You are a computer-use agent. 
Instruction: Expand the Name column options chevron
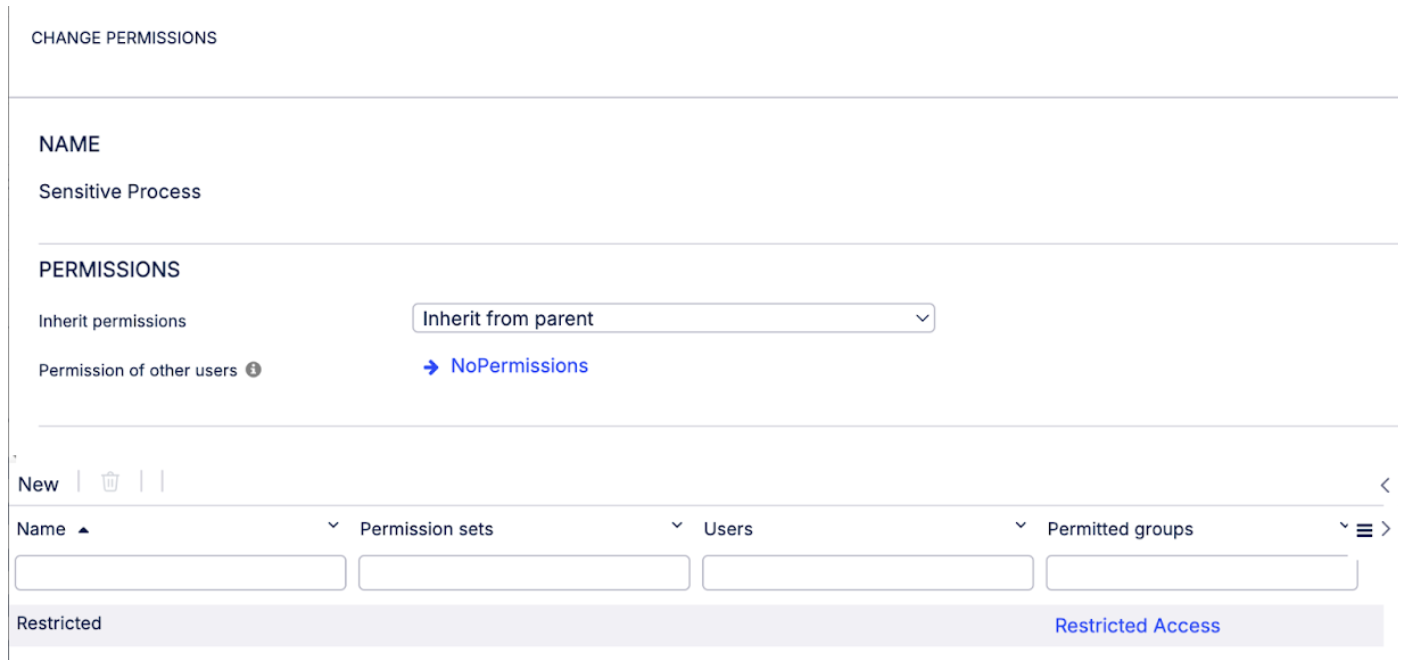coord(333,526)
